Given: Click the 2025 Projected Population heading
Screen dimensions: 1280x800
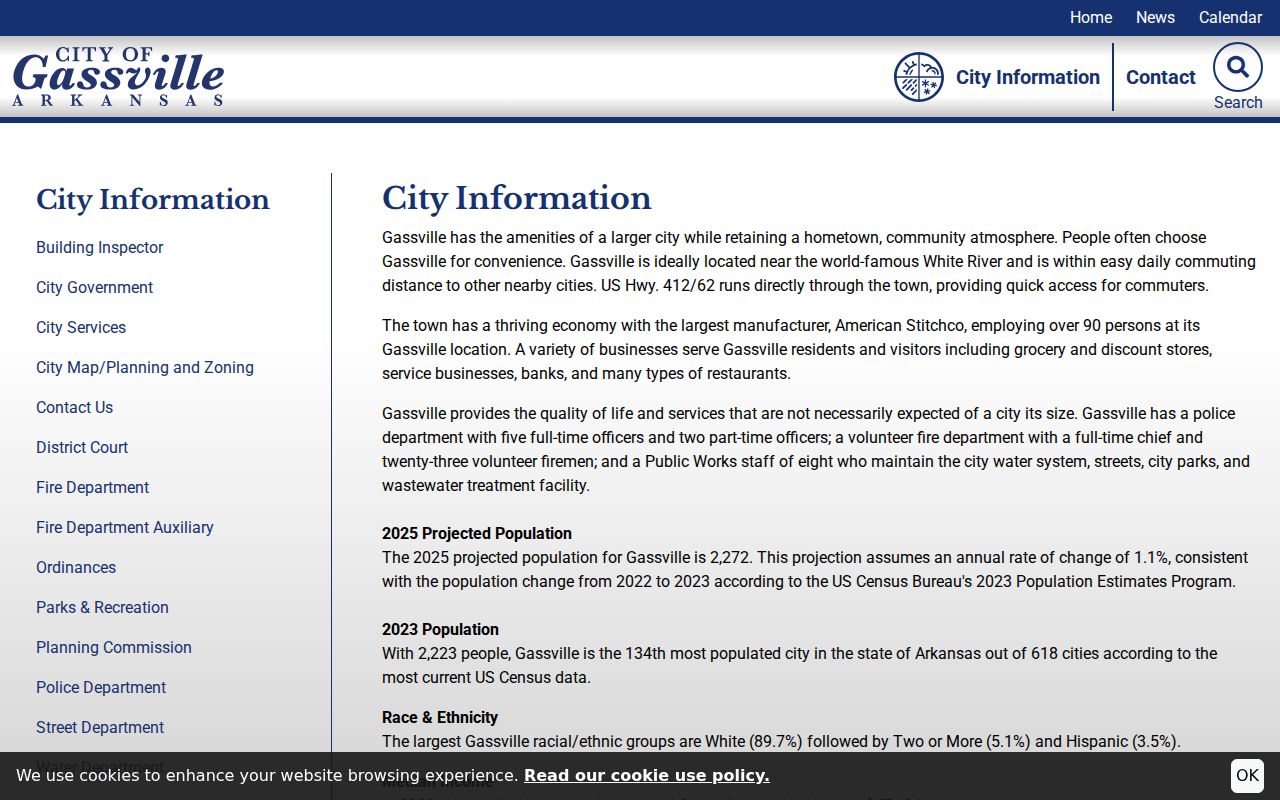Looking at the screenshot, I should 477,533.
